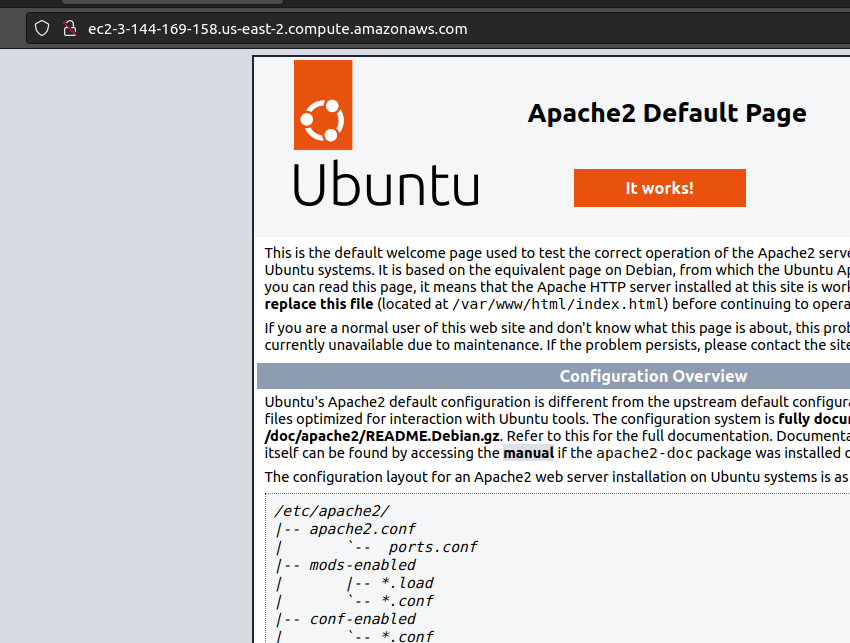Click the "mods-enabled" entry in the layout
This screenshot has height=643, width=850.
click(x=363, y=565)
